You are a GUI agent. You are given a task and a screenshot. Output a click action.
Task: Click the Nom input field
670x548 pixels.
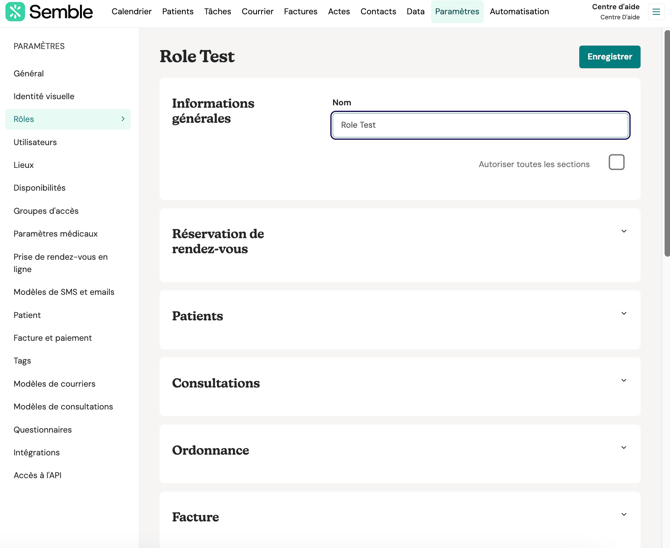click(480, 125)
